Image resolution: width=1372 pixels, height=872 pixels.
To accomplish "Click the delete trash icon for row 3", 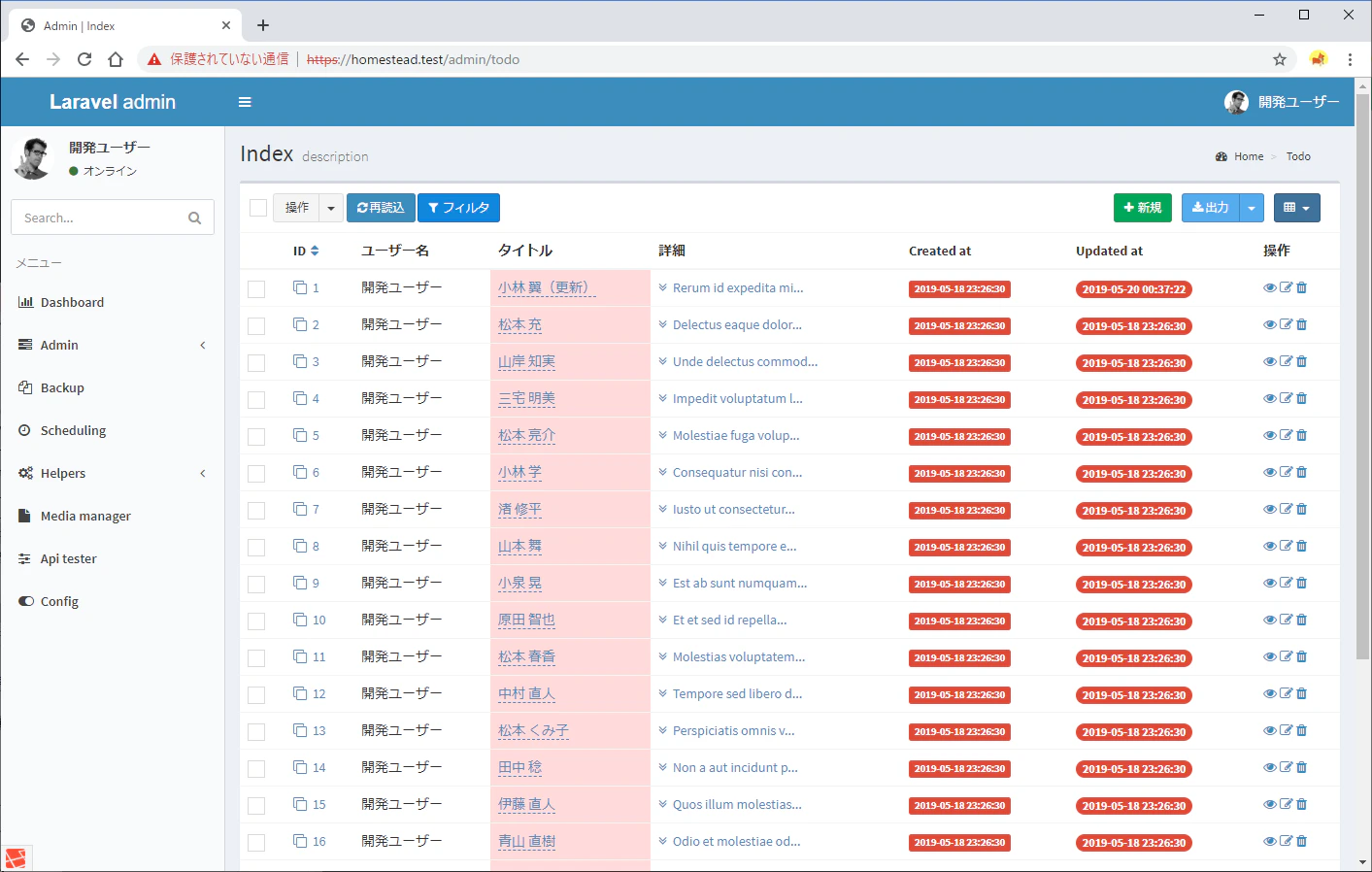I will (x=1302, y=361).
